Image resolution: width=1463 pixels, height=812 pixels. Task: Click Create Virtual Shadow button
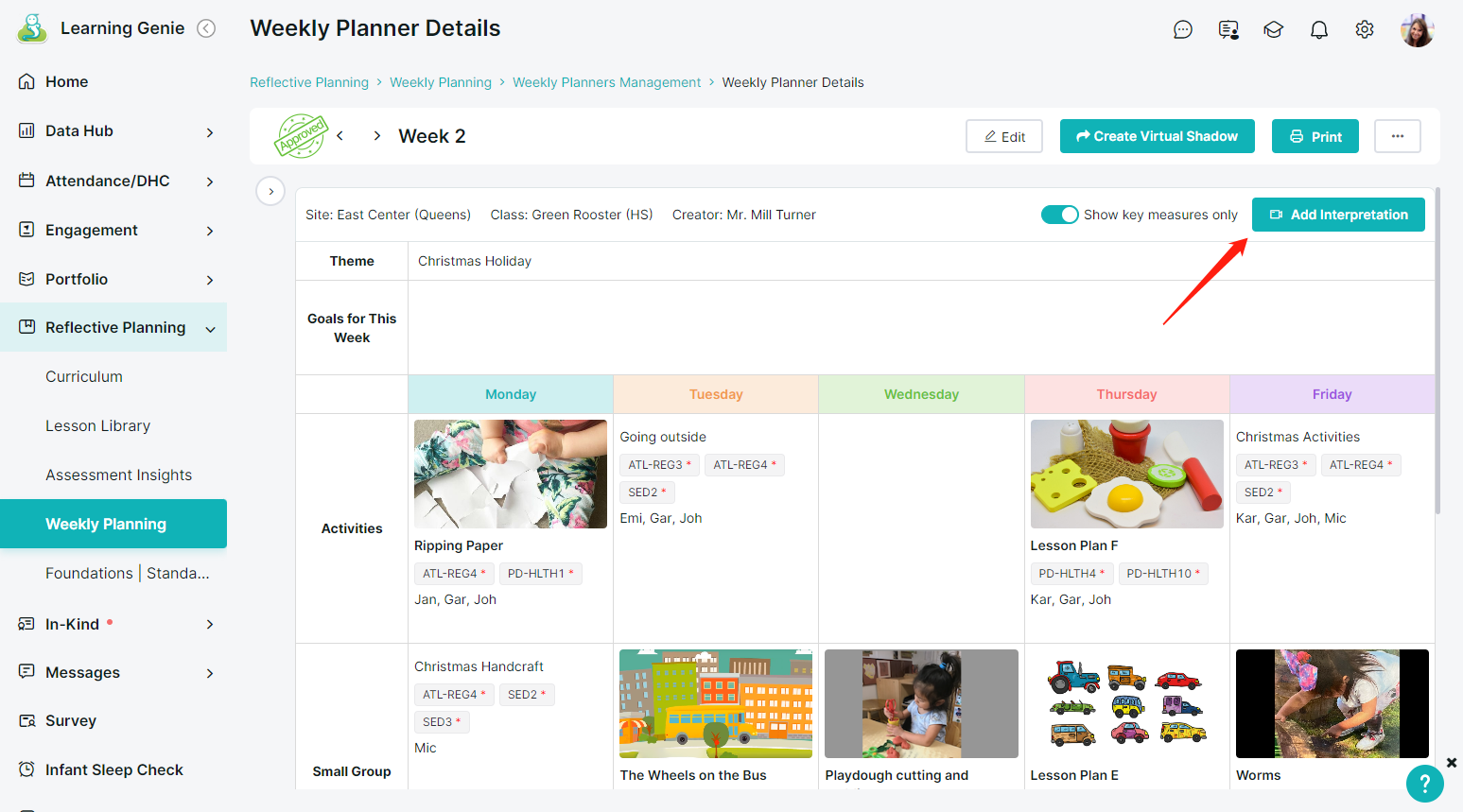click(1157, 136)
